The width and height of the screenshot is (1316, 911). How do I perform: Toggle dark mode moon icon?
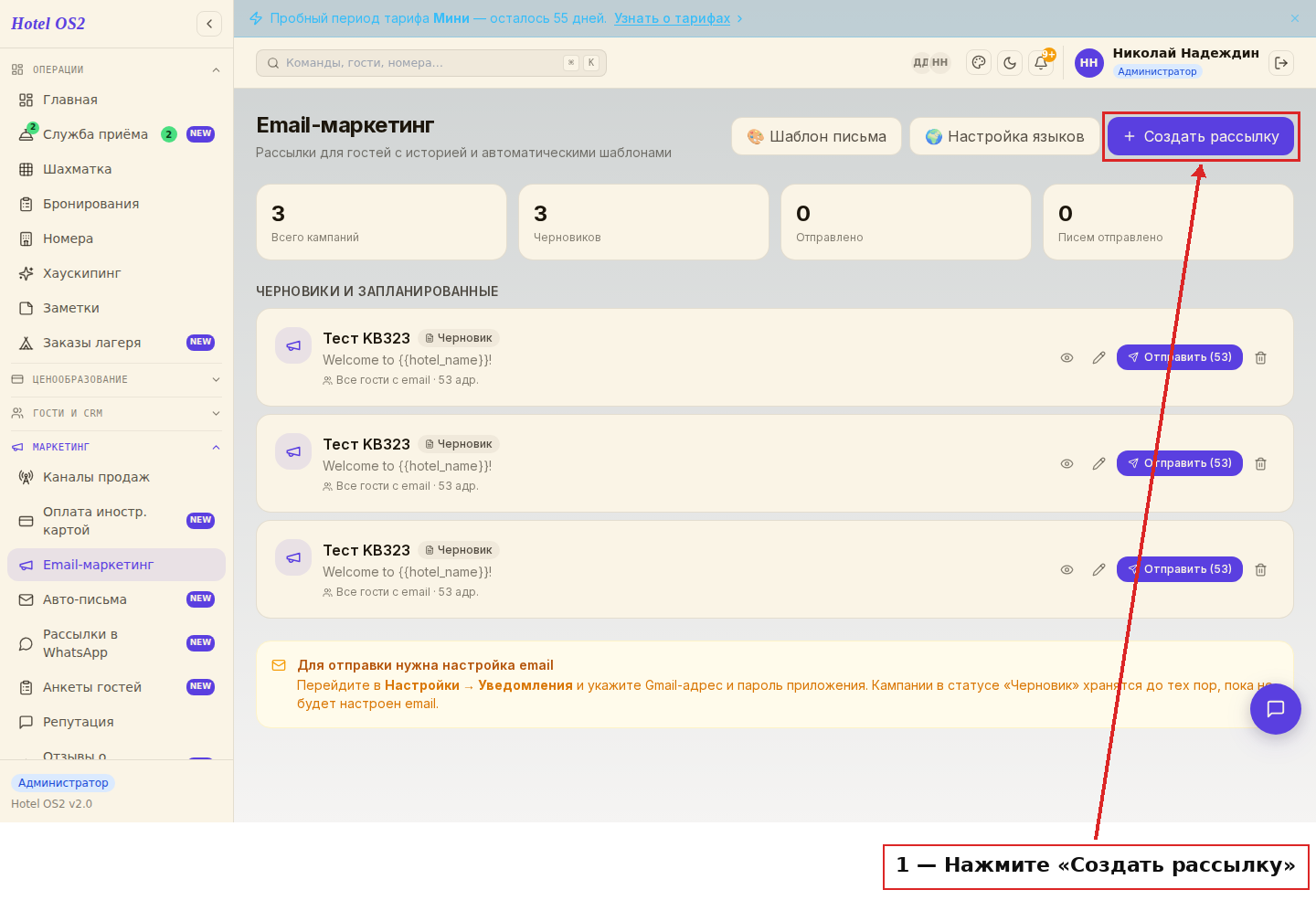(1010, 63)
